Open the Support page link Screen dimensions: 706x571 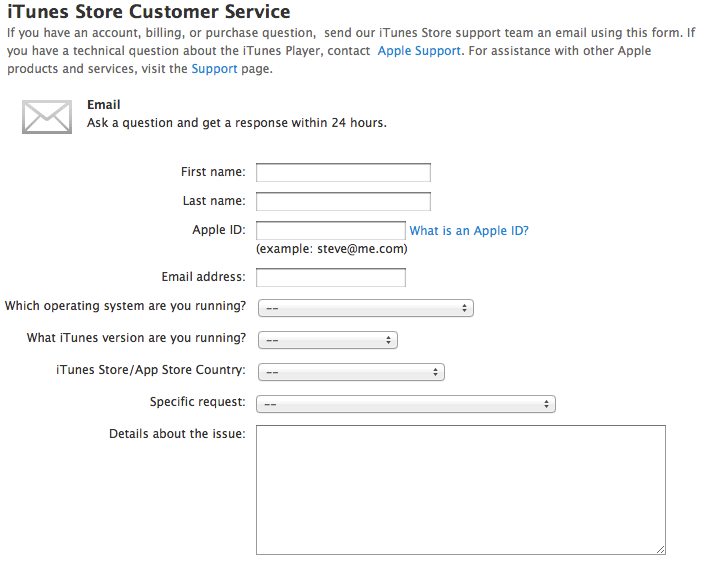[214, 69]
